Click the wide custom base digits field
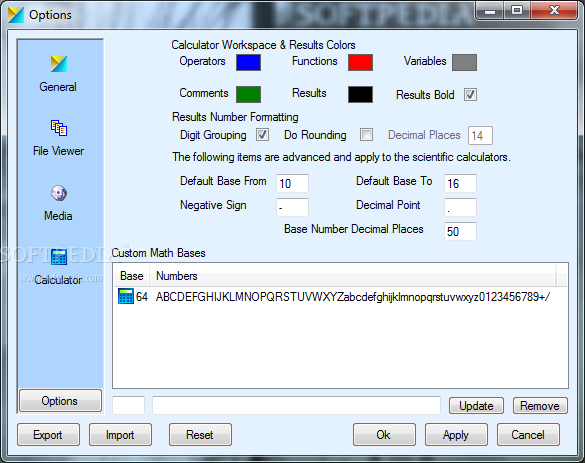This screenshot has width=585, height=463. [x=297, y=405]
